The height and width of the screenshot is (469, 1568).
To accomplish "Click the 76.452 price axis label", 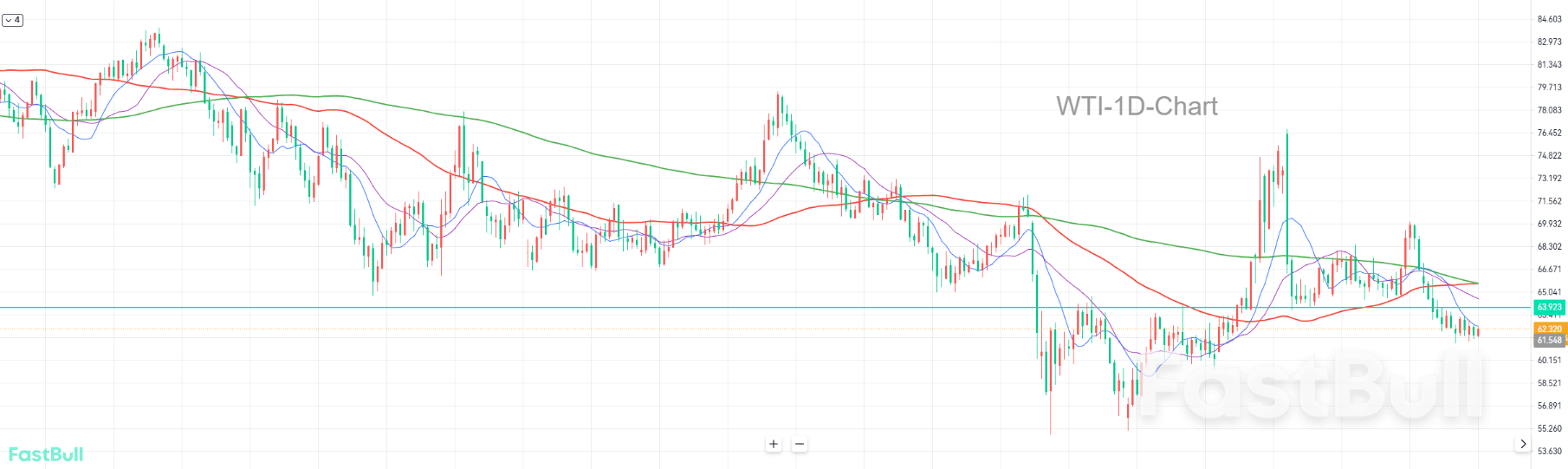I will point(1549,134).
